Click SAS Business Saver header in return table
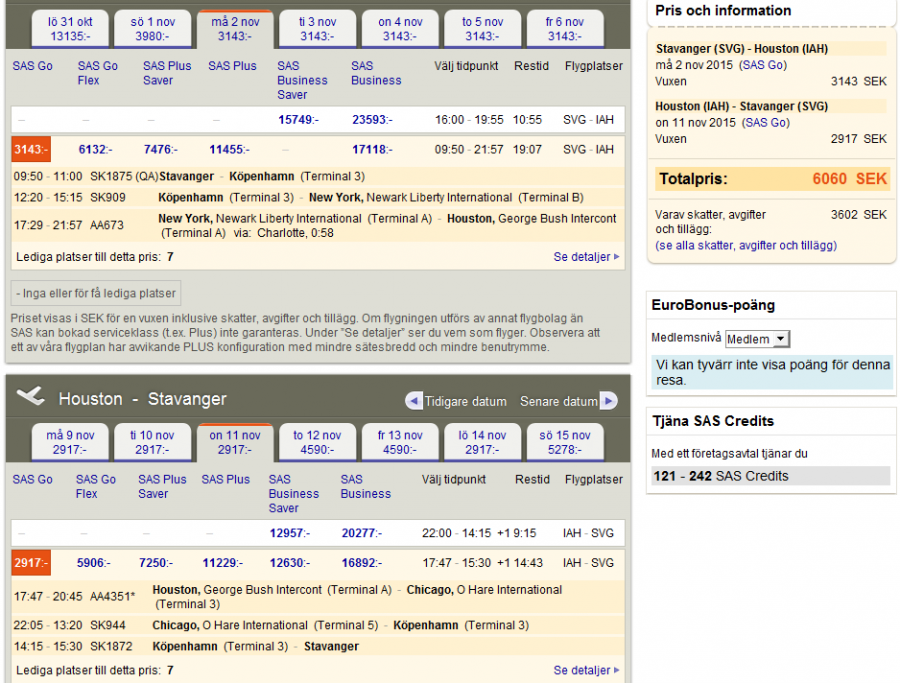Image resolution: width=900 pixels, height=683 pixels. (294, 494)
